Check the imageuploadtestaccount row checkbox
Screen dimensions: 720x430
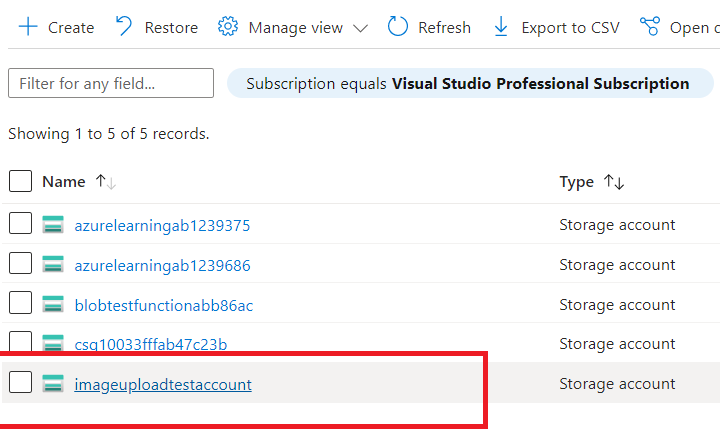point(20,382)
